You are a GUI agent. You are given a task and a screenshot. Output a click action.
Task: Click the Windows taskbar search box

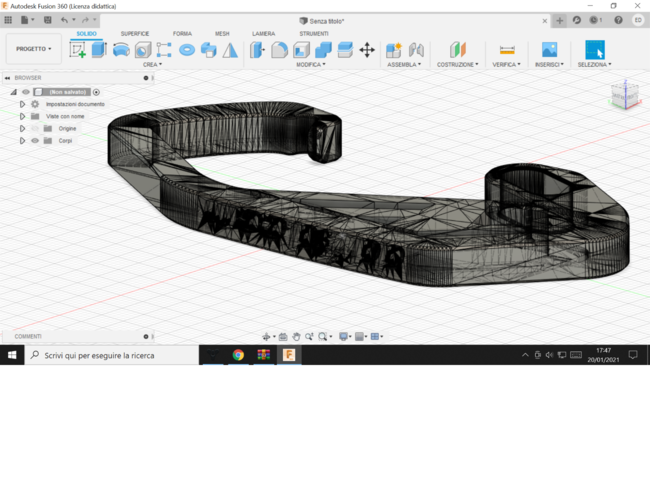pos(110,355)
